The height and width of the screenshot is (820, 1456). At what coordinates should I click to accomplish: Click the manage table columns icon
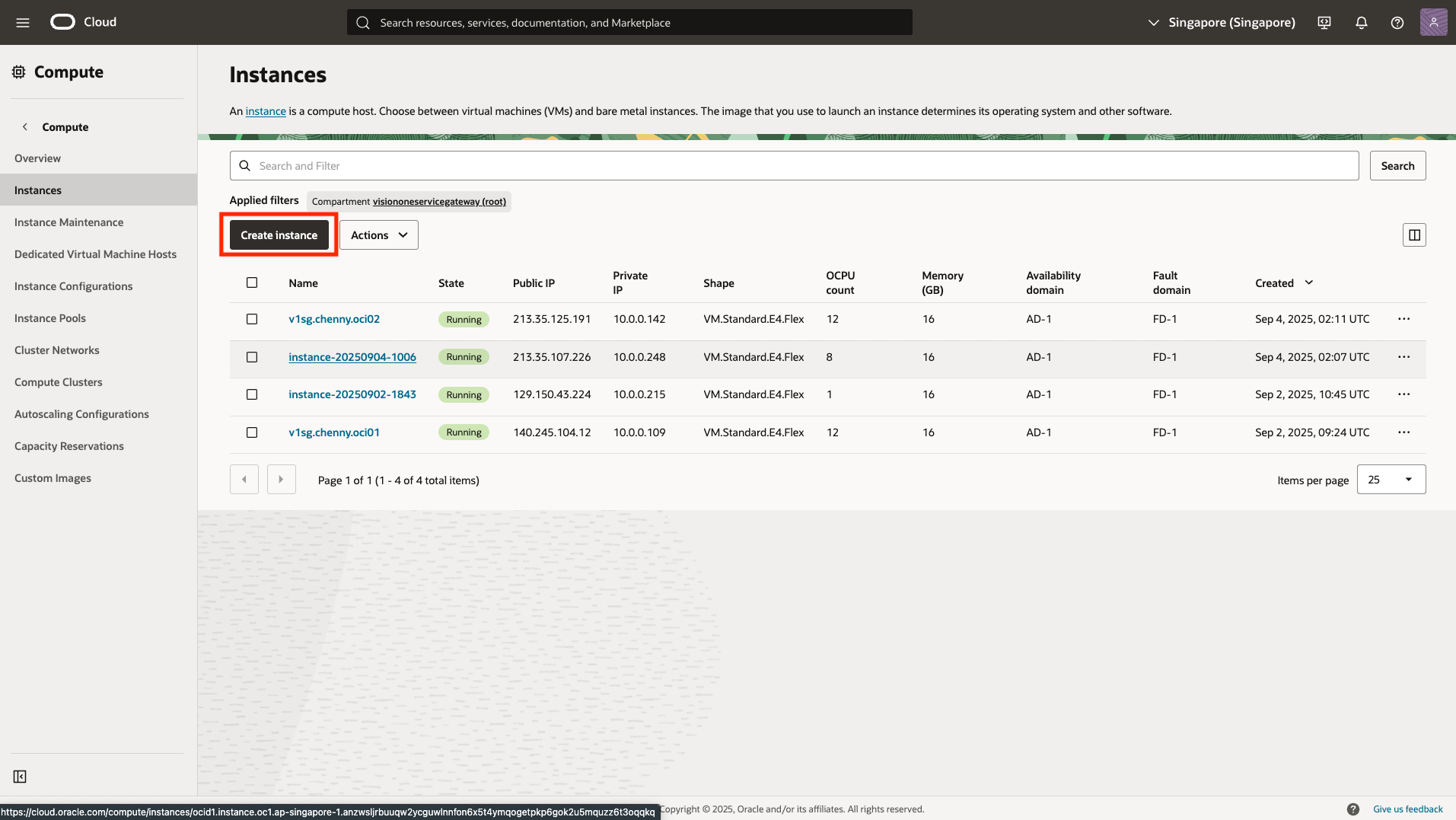[x=1413, y=235]
